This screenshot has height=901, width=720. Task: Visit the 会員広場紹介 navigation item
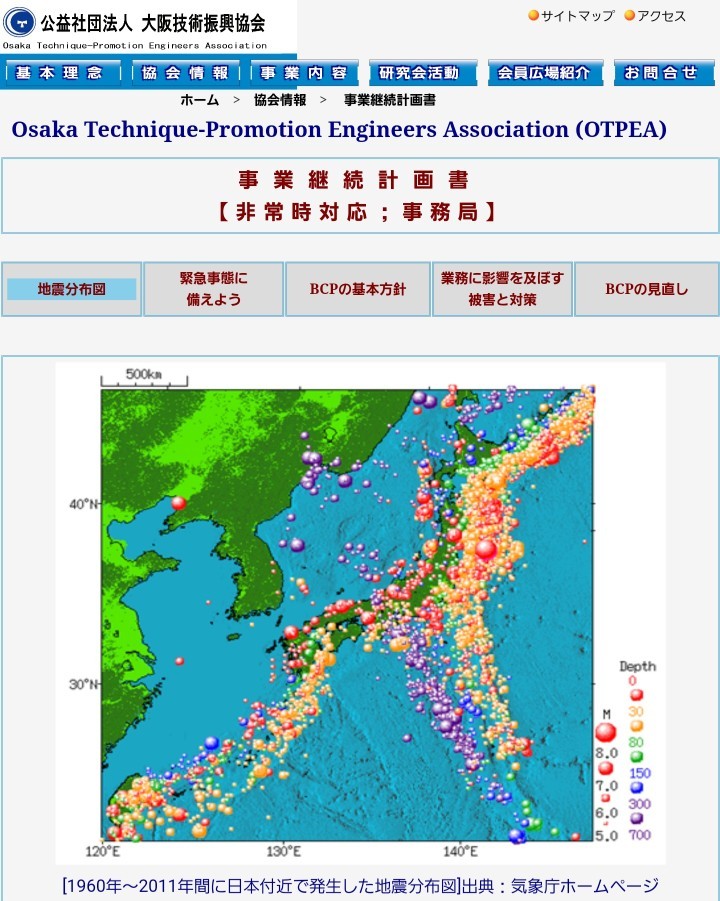546,73
